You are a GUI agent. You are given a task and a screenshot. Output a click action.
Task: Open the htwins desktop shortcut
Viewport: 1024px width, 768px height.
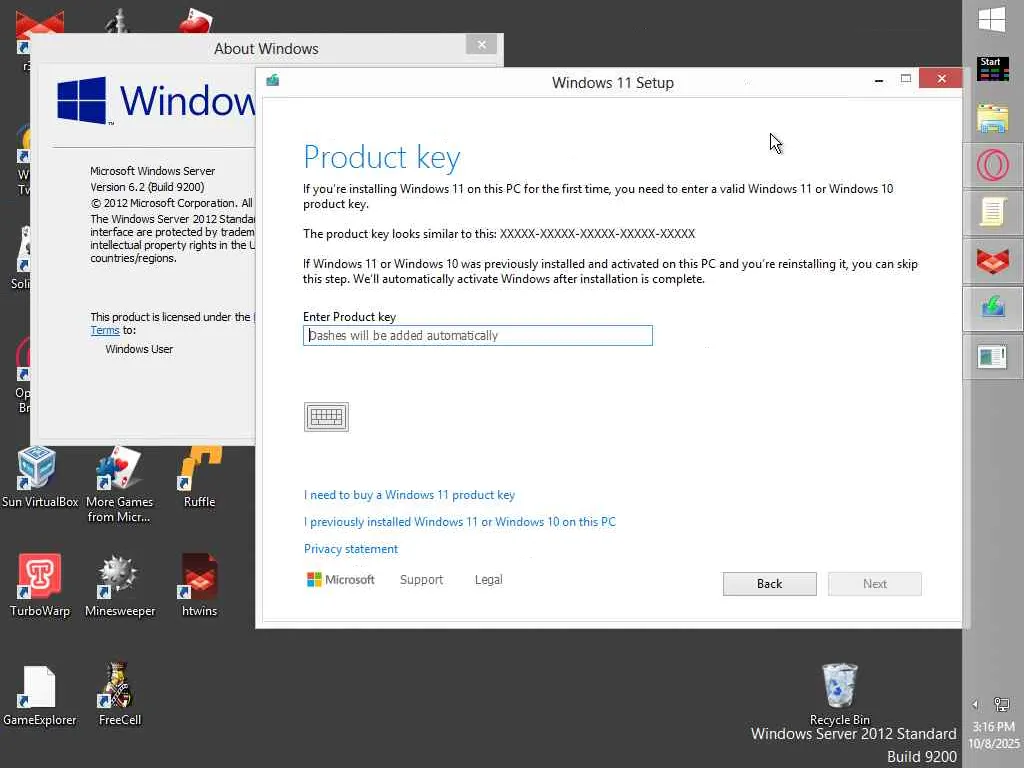click(x=200, y=585)
